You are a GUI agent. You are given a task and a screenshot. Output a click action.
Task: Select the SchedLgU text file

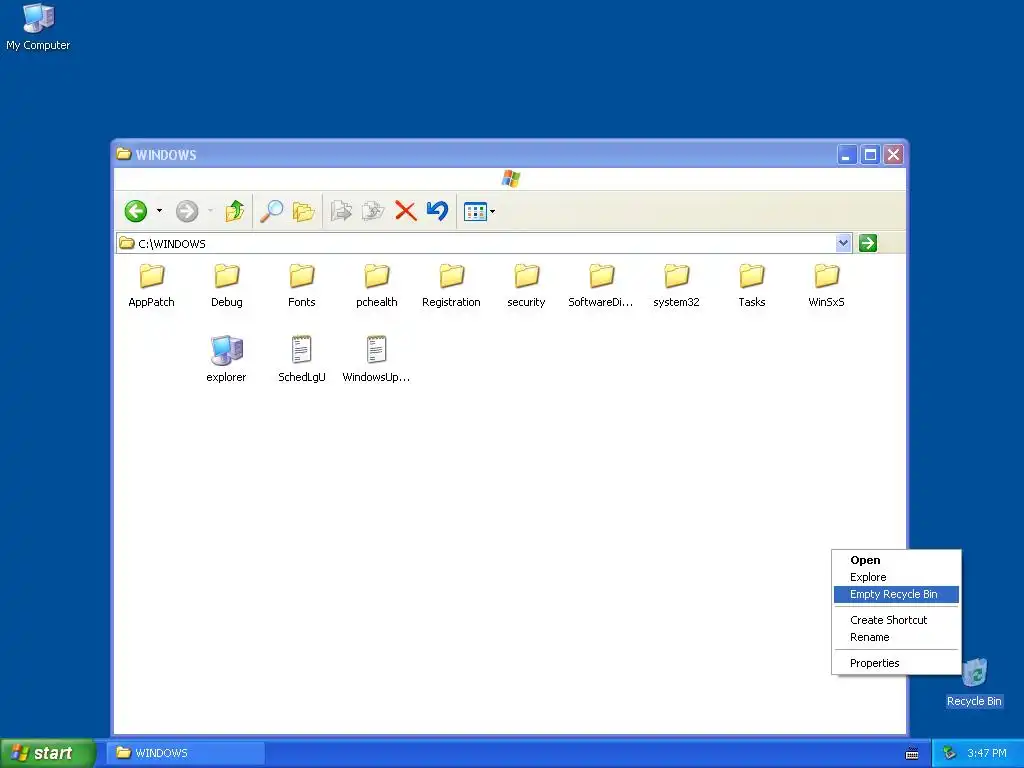pos(302,359)
